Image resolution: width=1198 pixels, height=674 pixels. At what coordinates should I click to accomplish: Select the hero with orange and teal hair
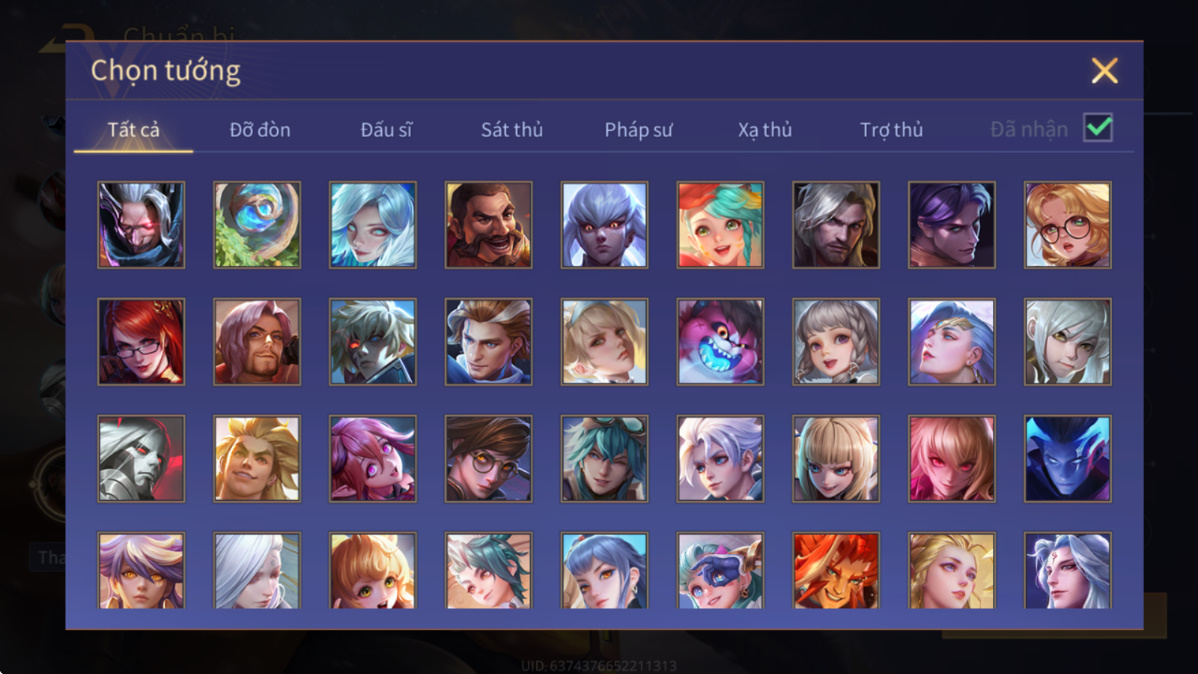[720, 225]
